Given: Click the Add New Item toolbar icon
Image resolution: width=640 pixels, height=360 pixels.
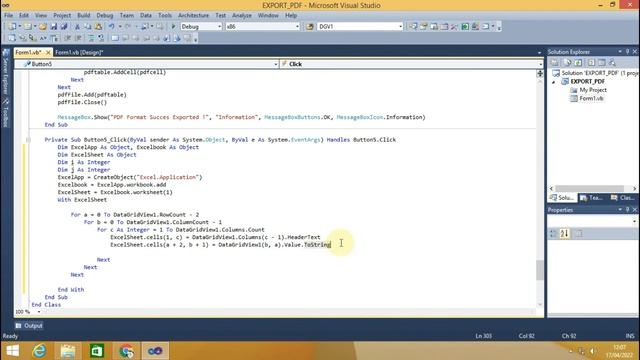Looking at the screenshot, I should pos(28,27).
